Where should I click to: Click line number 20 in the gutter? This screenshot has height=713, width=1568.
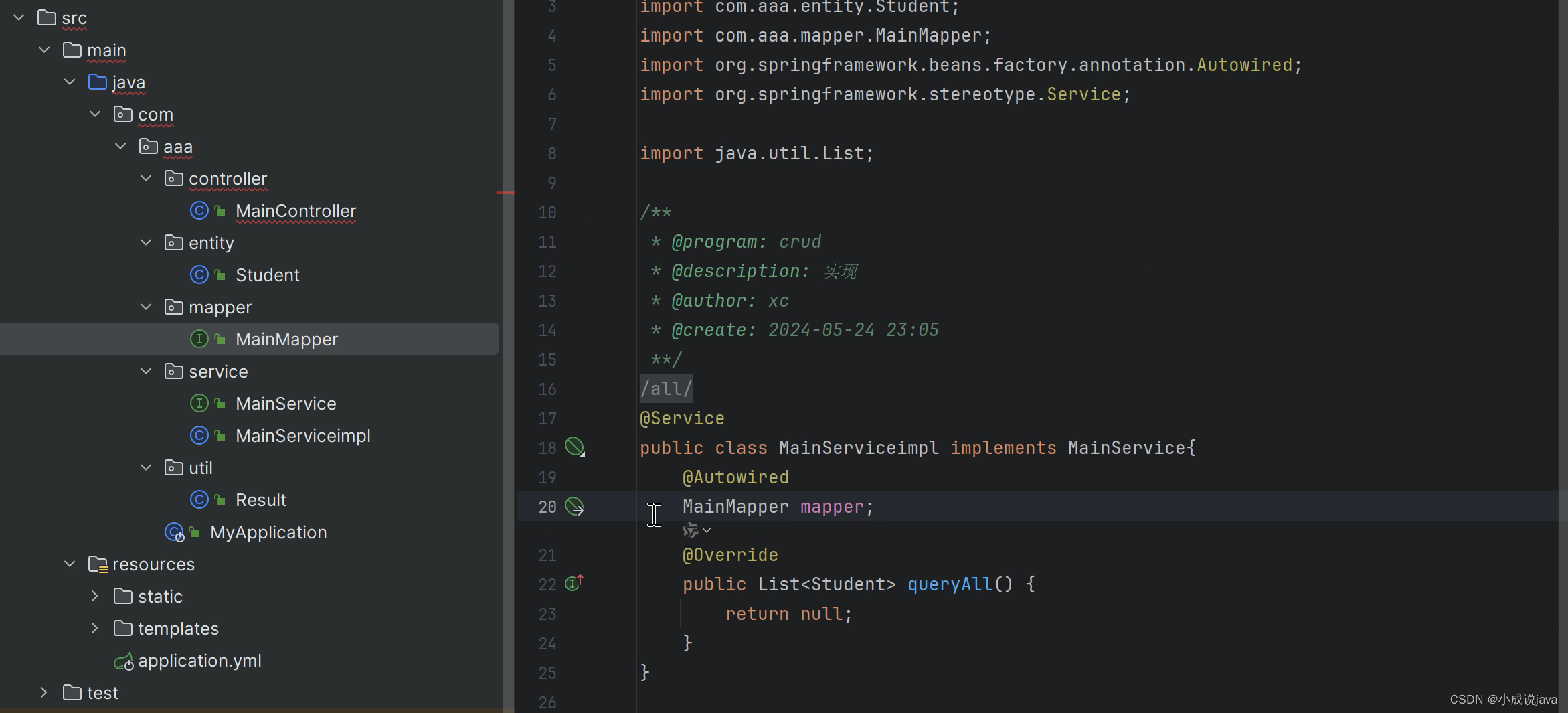point(547,507)
